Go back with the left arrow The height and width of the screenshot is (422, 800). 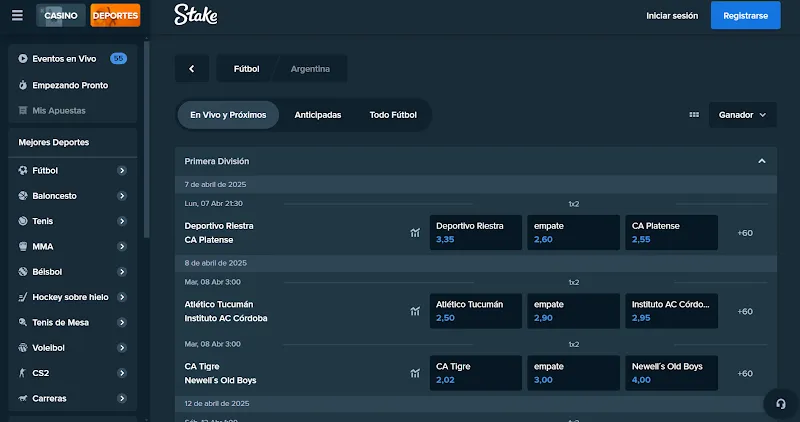click(x=192, y=69)
